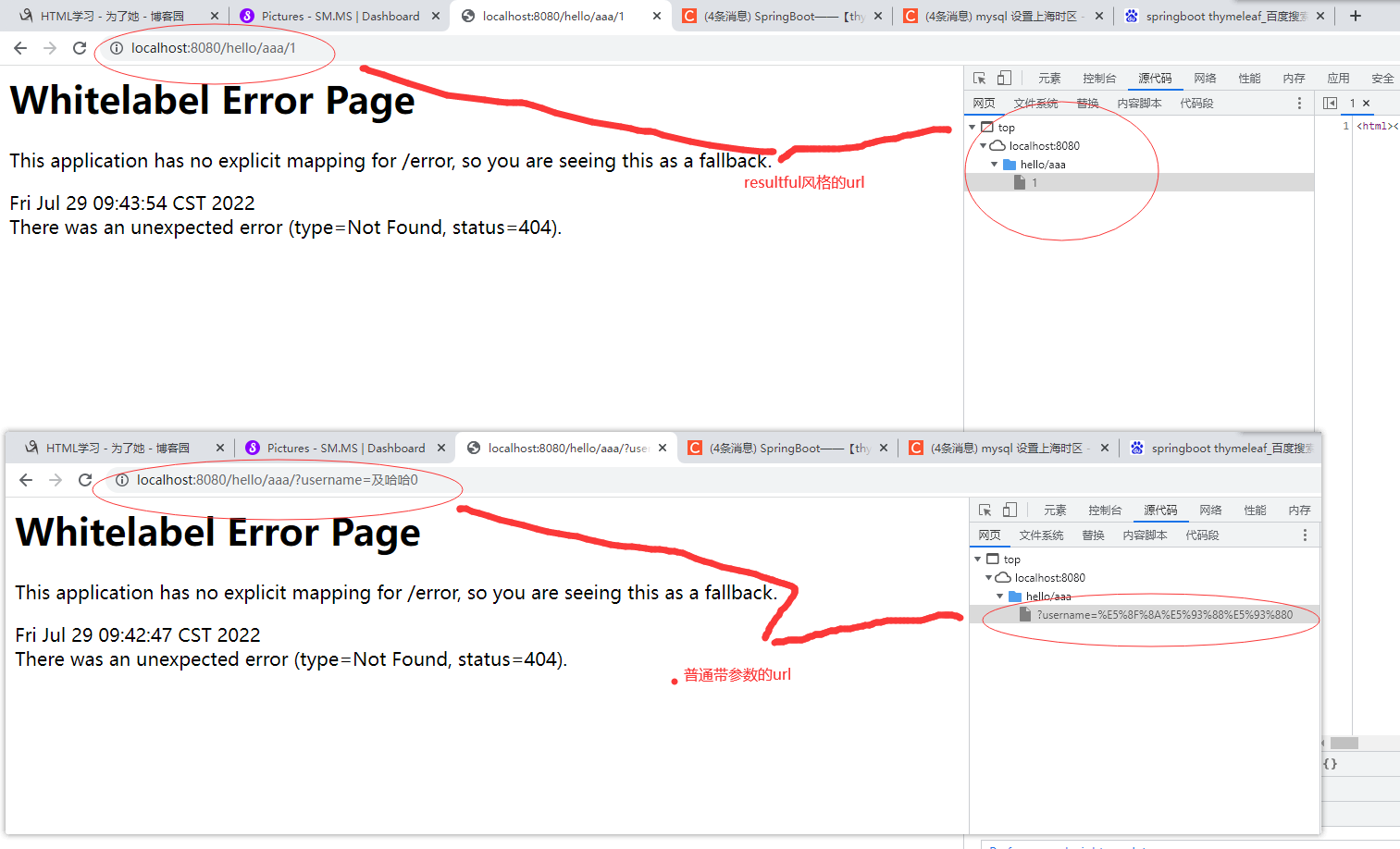Switch to HTML学习 tab in upper window

pyautogui.click(x=112, y=16)
